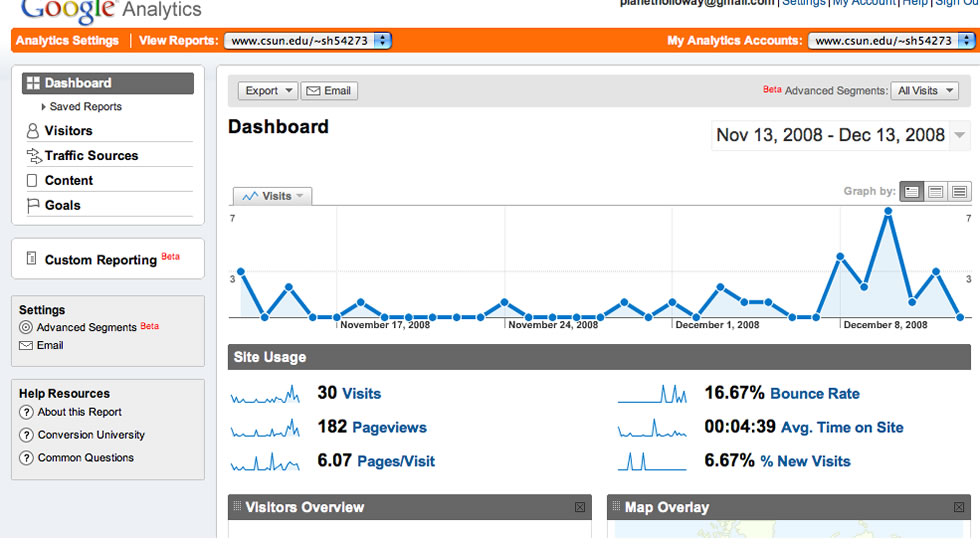Click question mark icon beside Conversion University
This screenshot has width=980, height=548.
click(26, 435)
